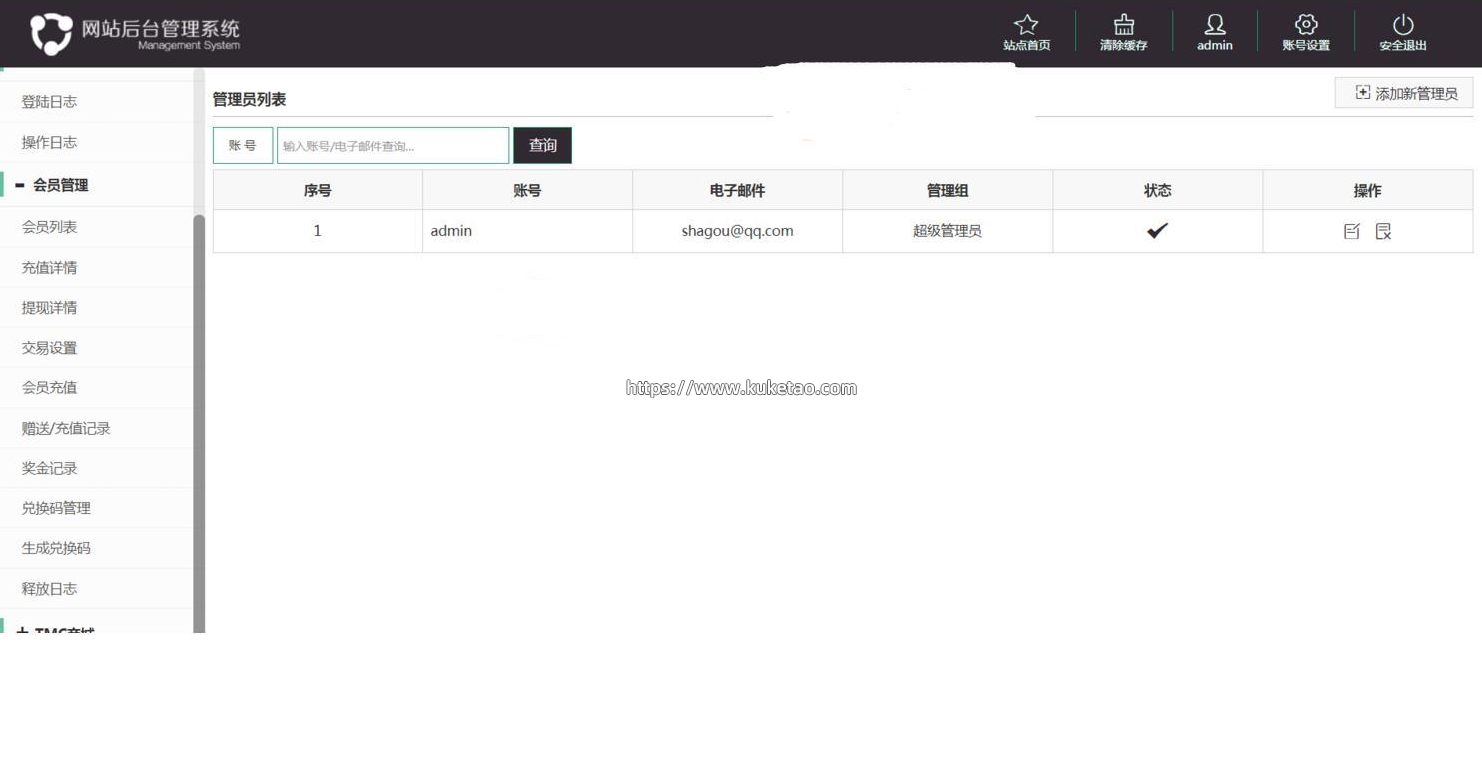Open 提现详情 in the sidebar
1482x776 pixels.
coord(49,307)
